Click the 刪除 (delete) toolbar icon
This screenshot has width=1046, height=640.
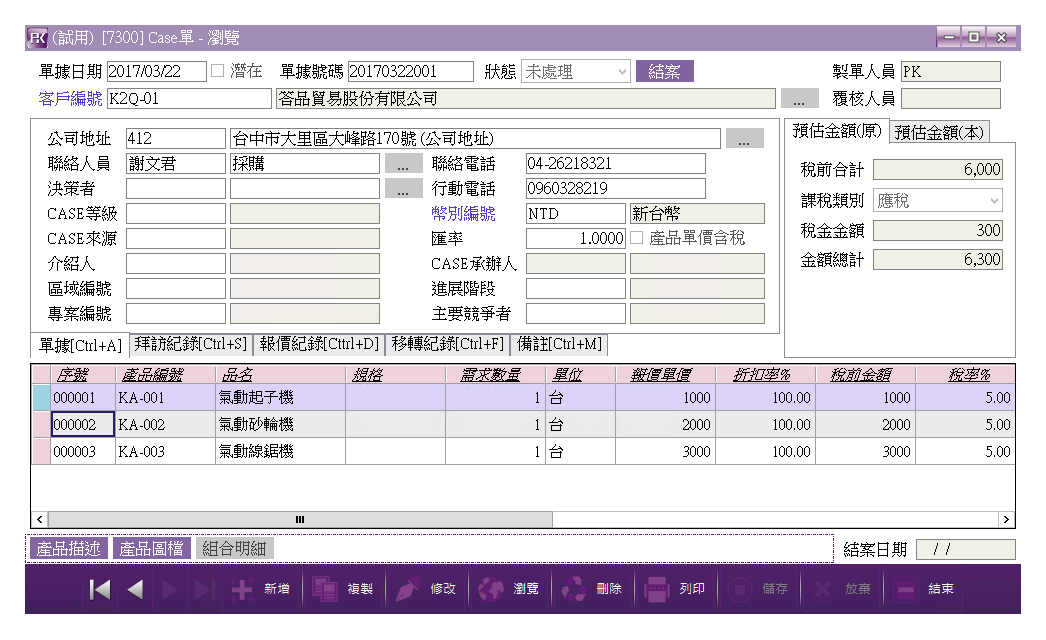pos(574,590)
